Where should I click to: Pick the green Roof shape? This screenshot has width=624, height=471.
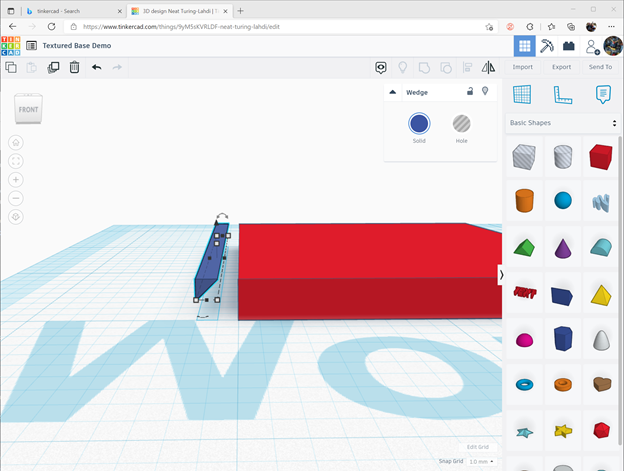[x=524, y=247]
